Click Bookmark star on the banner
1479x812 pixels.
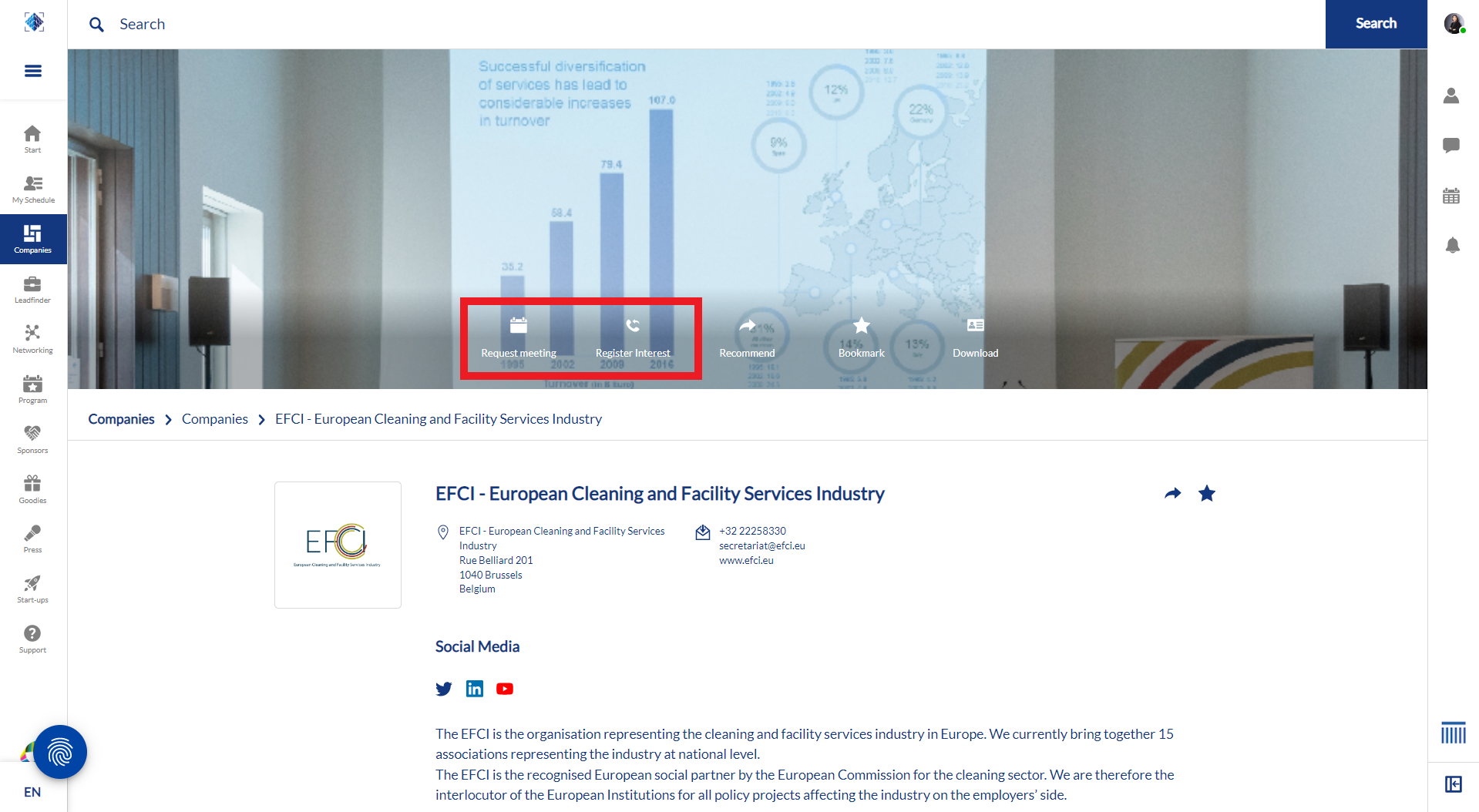click(861, 338)
